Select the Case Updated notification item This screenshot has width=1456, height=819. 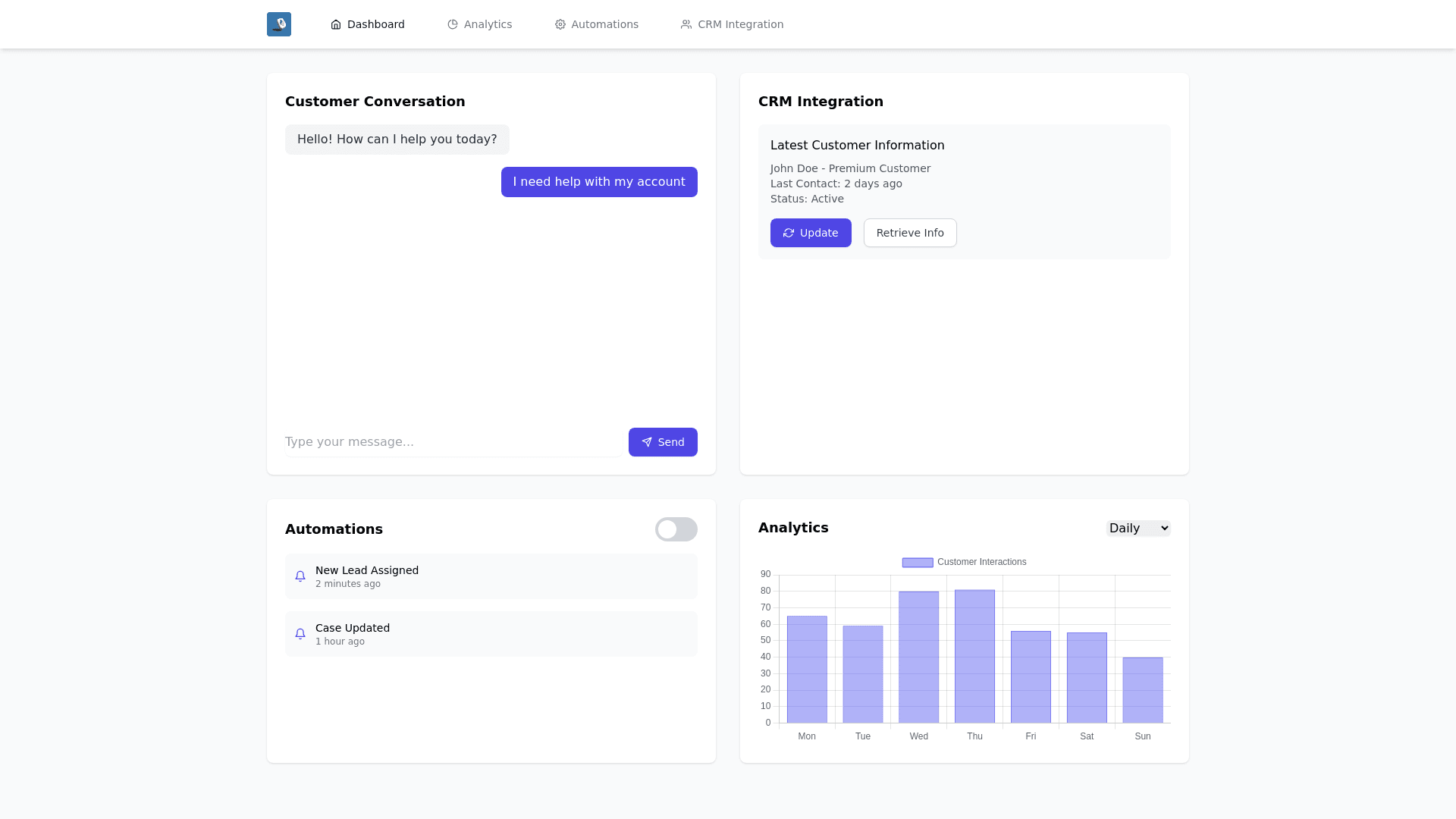491,634
